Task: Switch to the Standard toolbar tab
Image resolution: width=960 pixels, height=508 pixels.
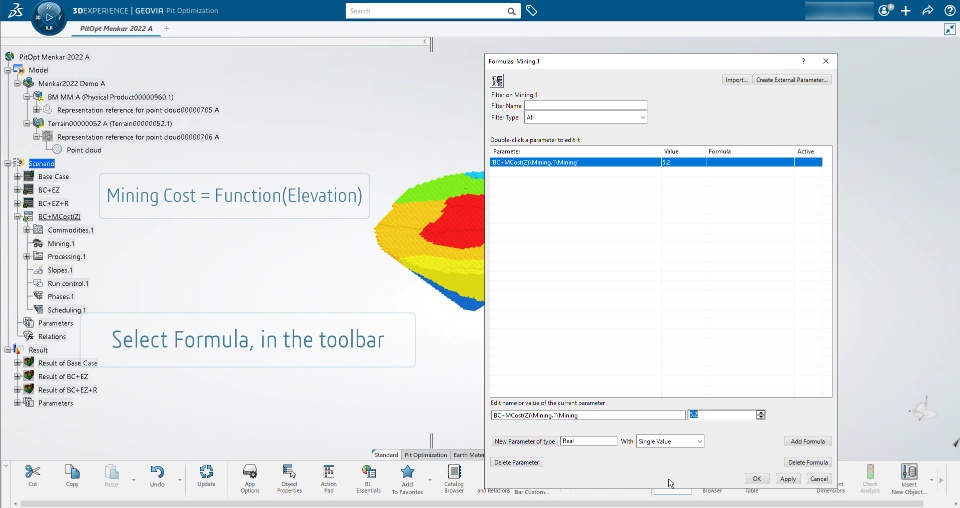Action: pos(386,455)
